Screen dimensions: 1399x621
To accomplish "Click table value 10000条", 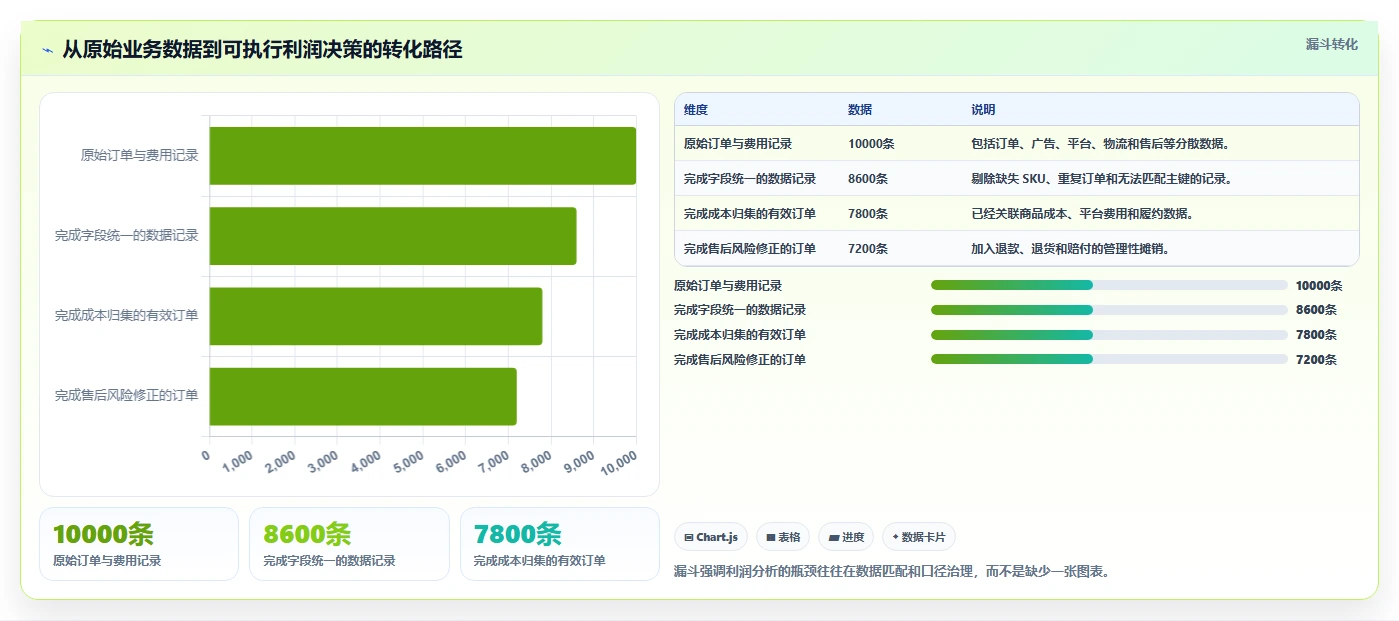I will point(871,144).
